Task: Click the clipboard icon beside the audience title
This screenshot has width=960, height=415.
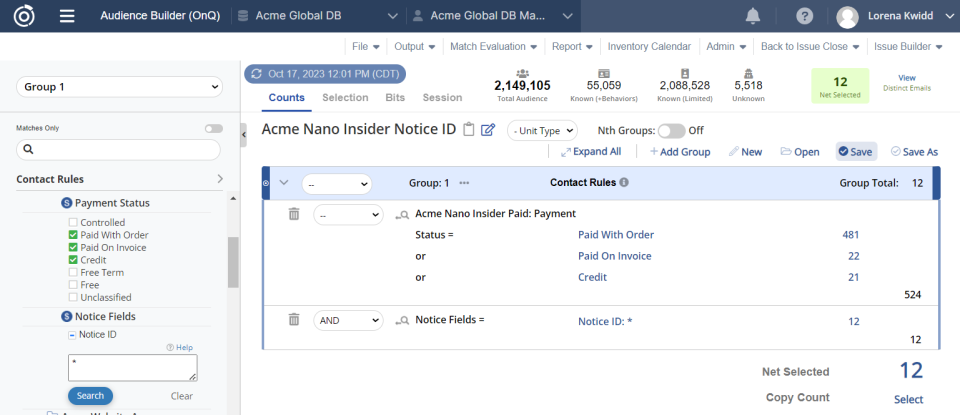Action: pyautogui.click(x=468, y=129)
